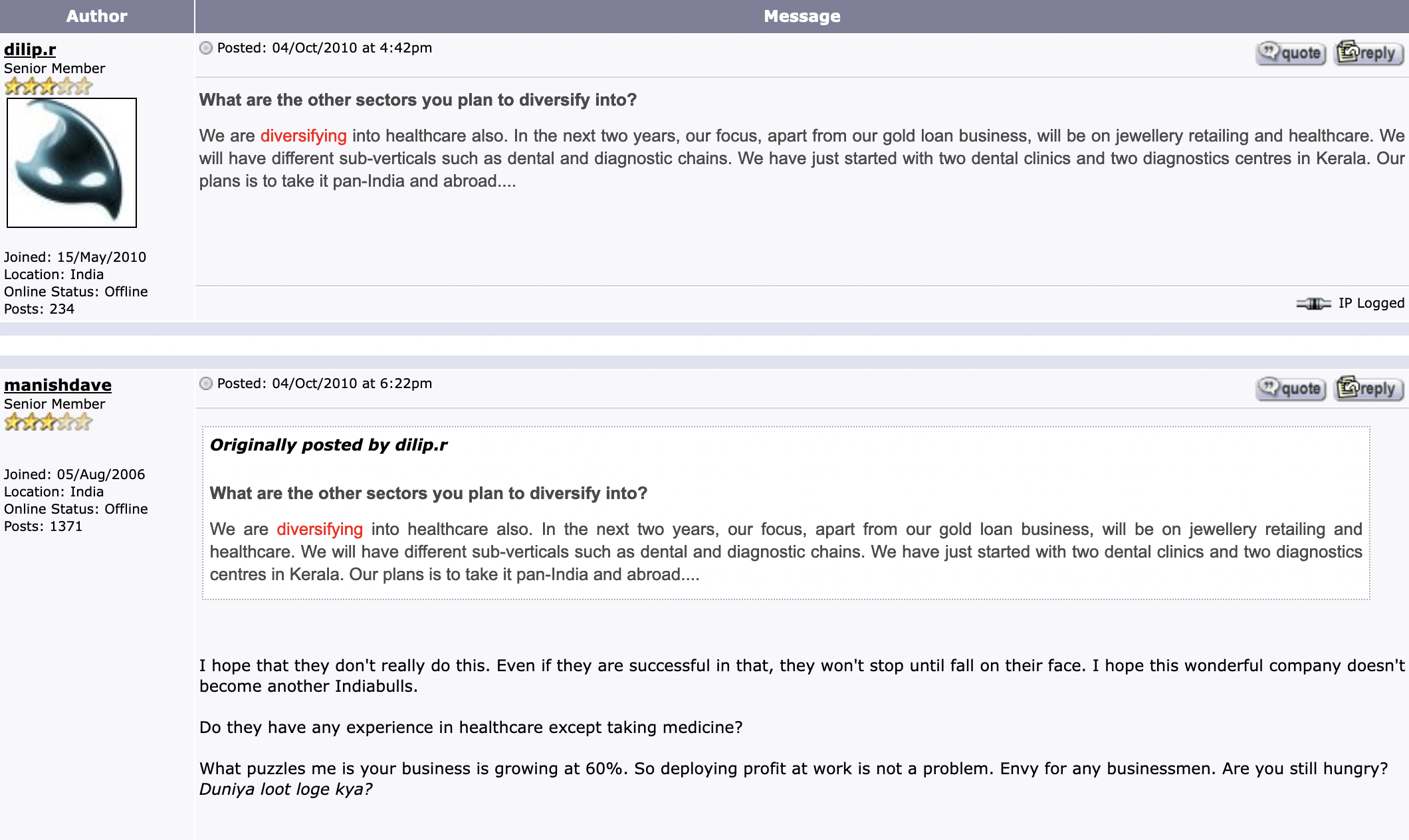The image size is (1409, 840).
Task: Click post status icon beside 4:42pm date
Action: [206, 48]
